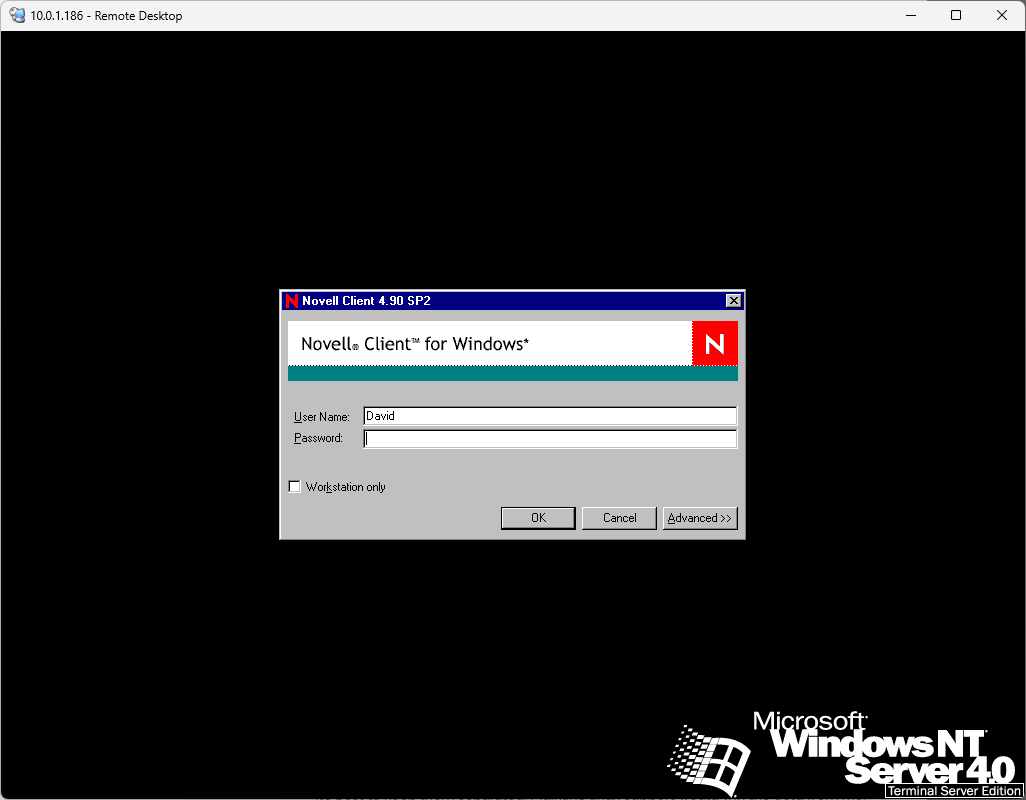Click the large red Novell N logo
This screenshot has height=800, width=1026.
714,344
